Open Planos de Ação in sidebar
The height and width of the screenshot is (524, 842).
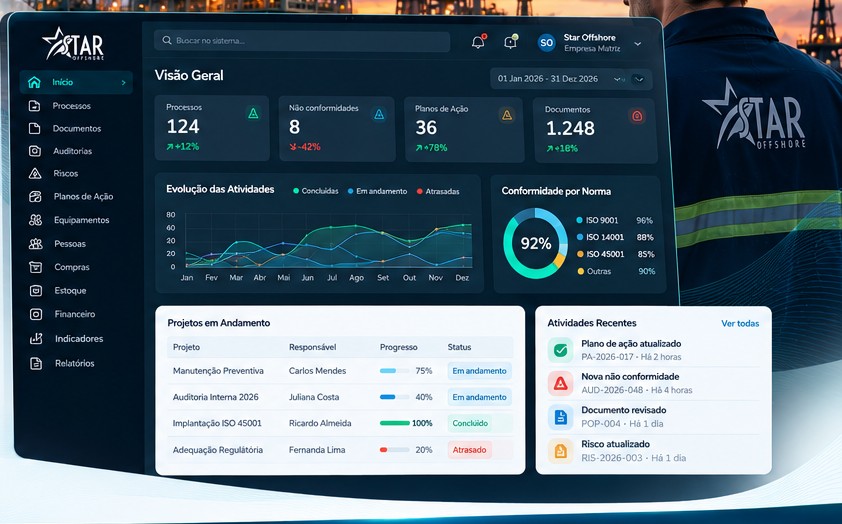click(x=83, y=196)
